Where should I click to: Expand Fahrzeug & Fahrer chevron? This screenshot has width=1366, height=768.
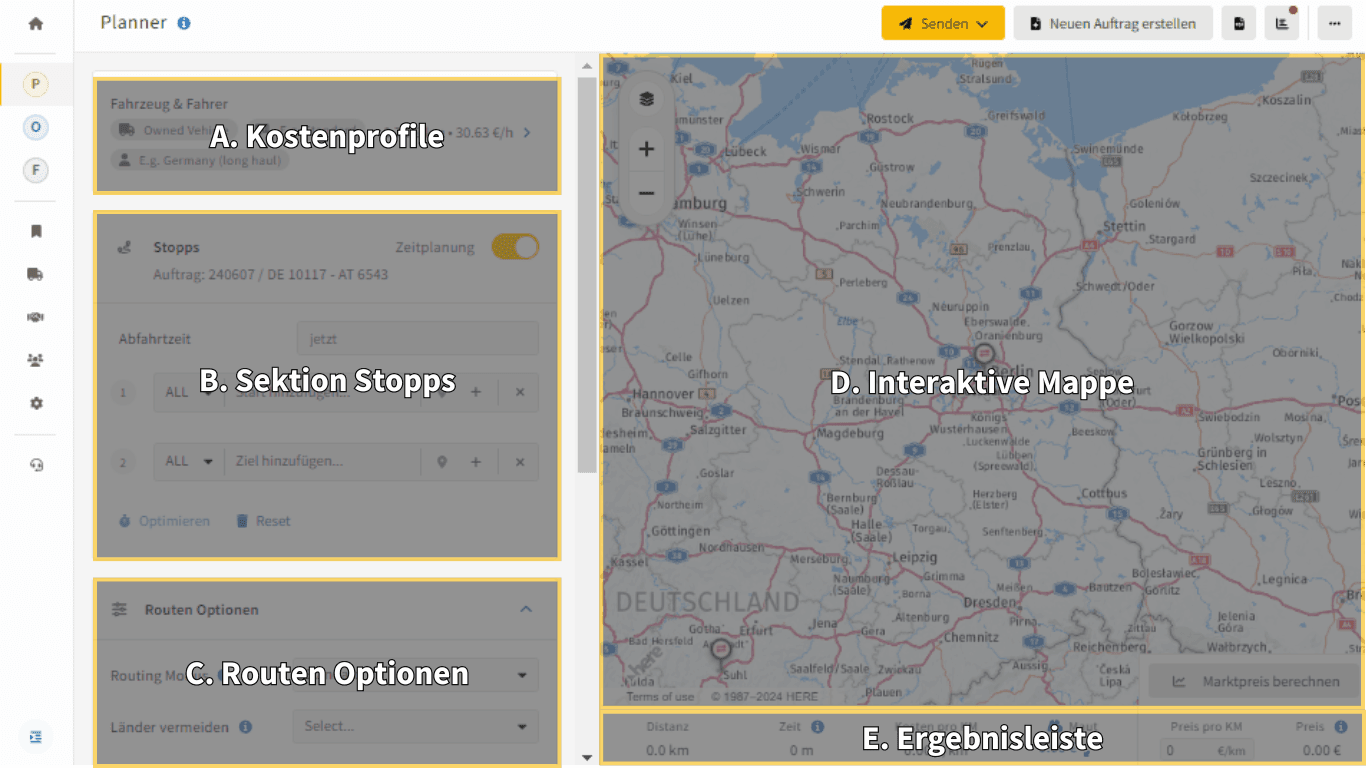[x=527, y=132]
